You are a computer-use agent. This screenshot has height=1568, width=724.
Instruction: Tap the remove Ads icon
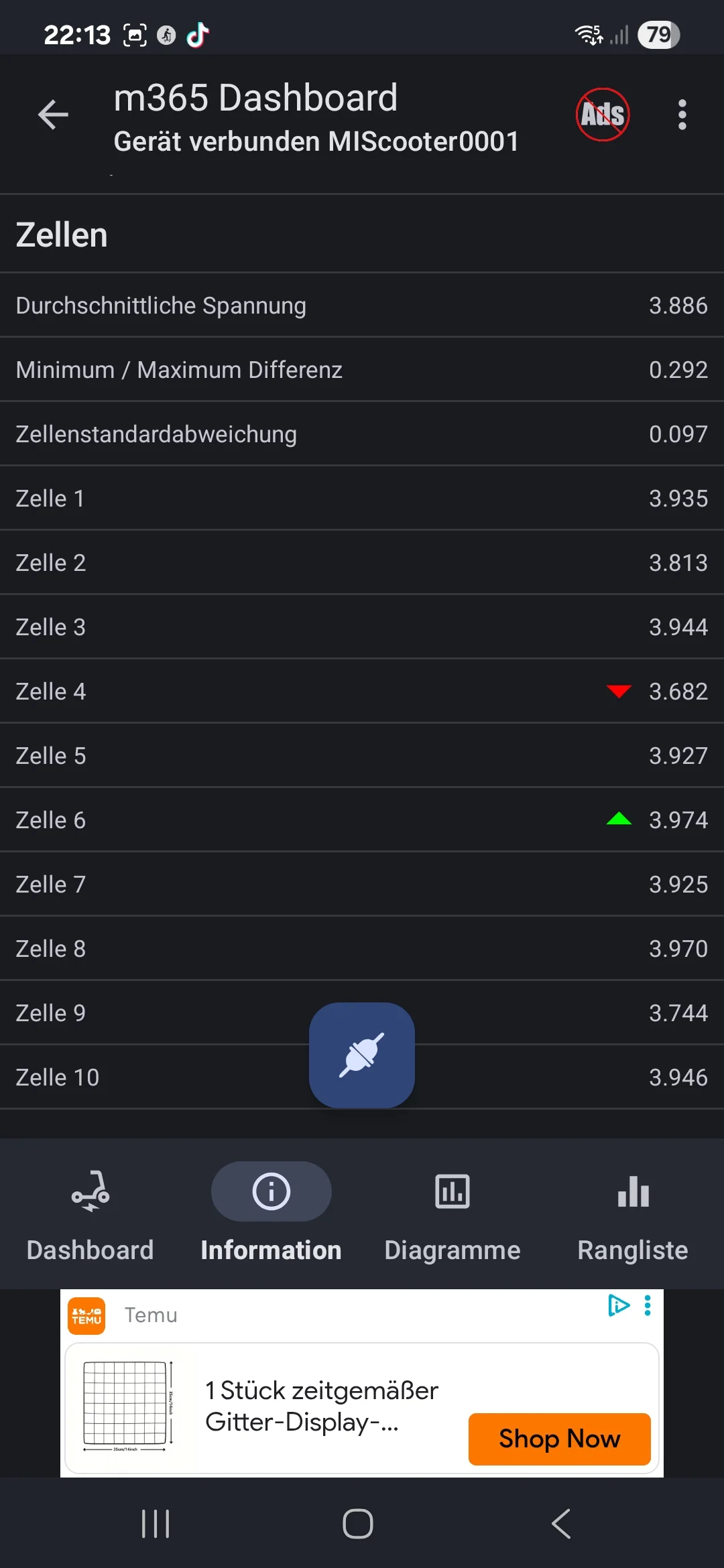coord(602,115)
